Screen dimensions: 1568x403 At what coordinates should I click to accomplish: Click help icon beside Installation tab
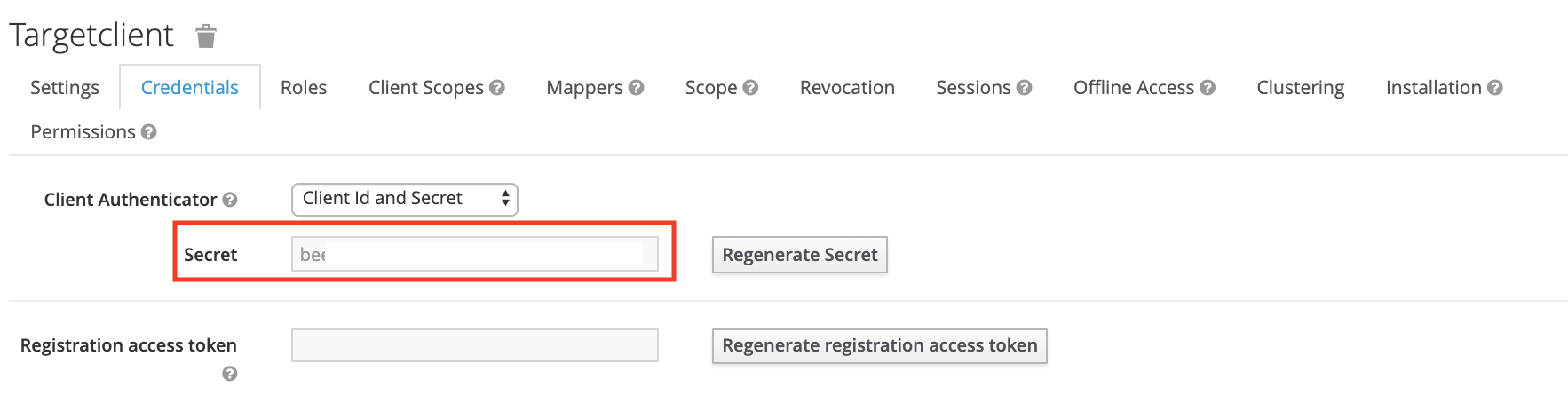[x=1495, y=88]
